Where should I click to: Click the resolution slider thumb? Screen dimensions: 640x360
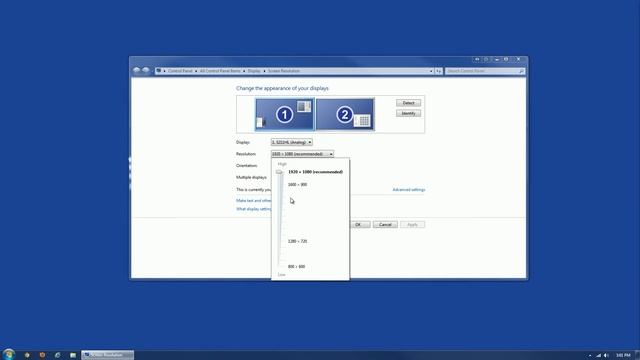click(x=279, y=172)
